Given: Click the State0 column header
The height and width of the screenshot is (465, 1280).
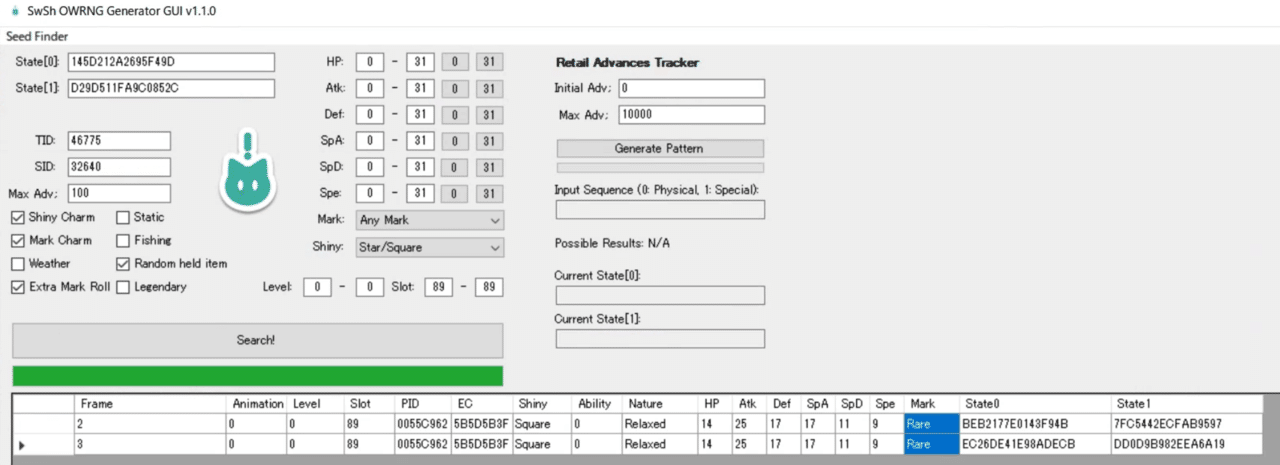Looking at the screenshot, I should pos(1035,404).
